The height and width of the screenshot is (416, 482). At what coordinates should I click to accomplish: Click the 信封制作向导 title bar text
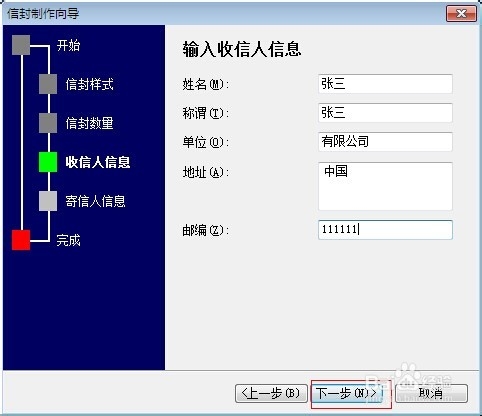coord(43,14)
